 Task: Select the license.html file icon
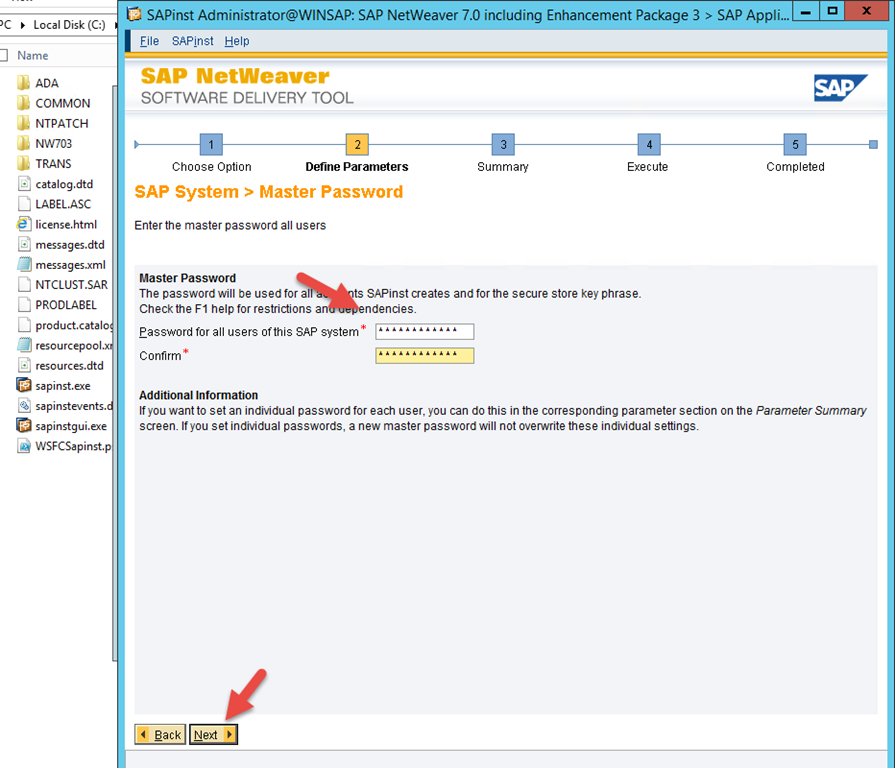coord(24,224)
